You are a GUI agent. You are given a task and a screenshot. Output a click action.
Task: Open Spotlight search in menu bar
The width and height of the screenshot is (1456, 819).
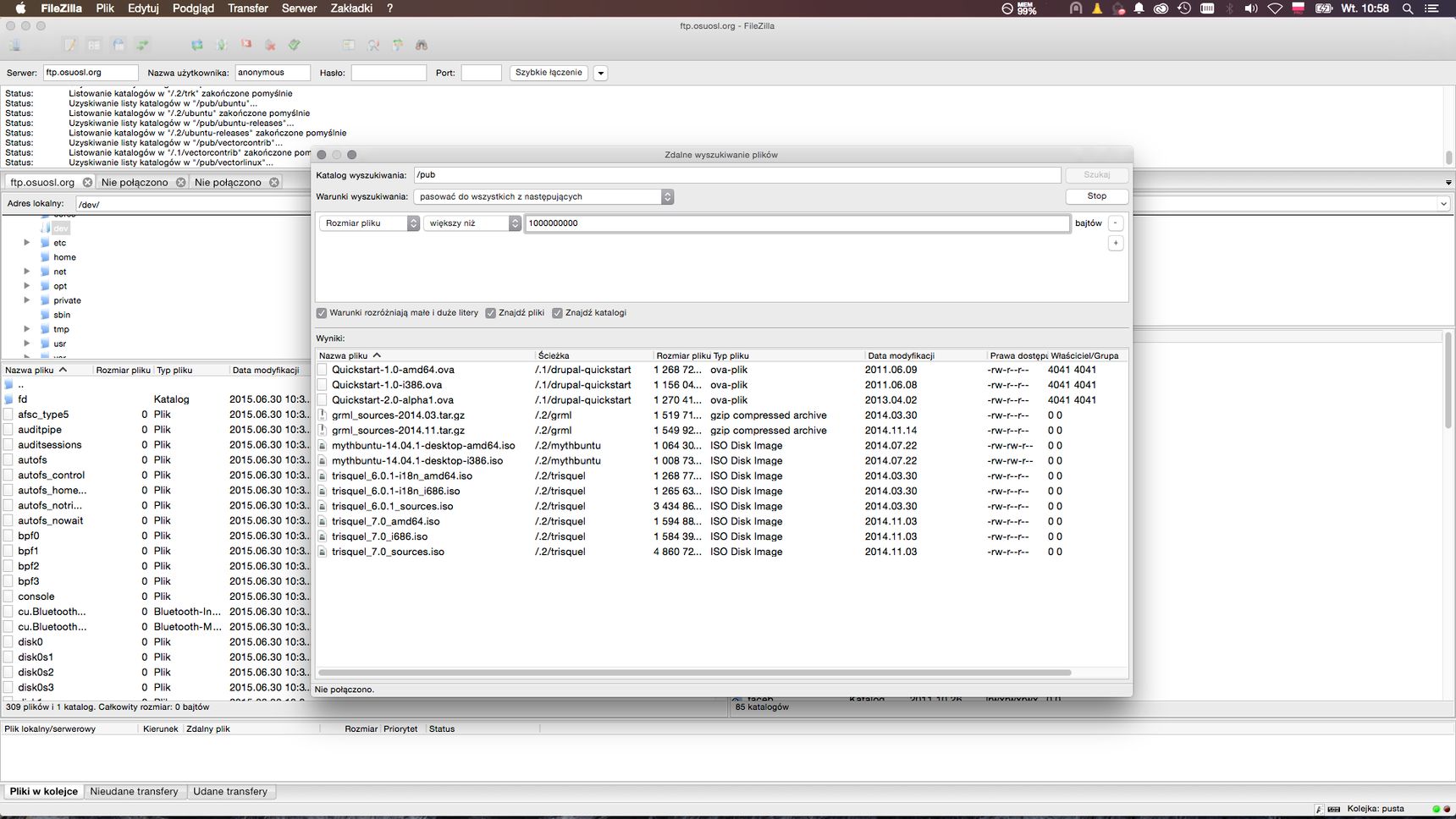[x=1408, y=8]
